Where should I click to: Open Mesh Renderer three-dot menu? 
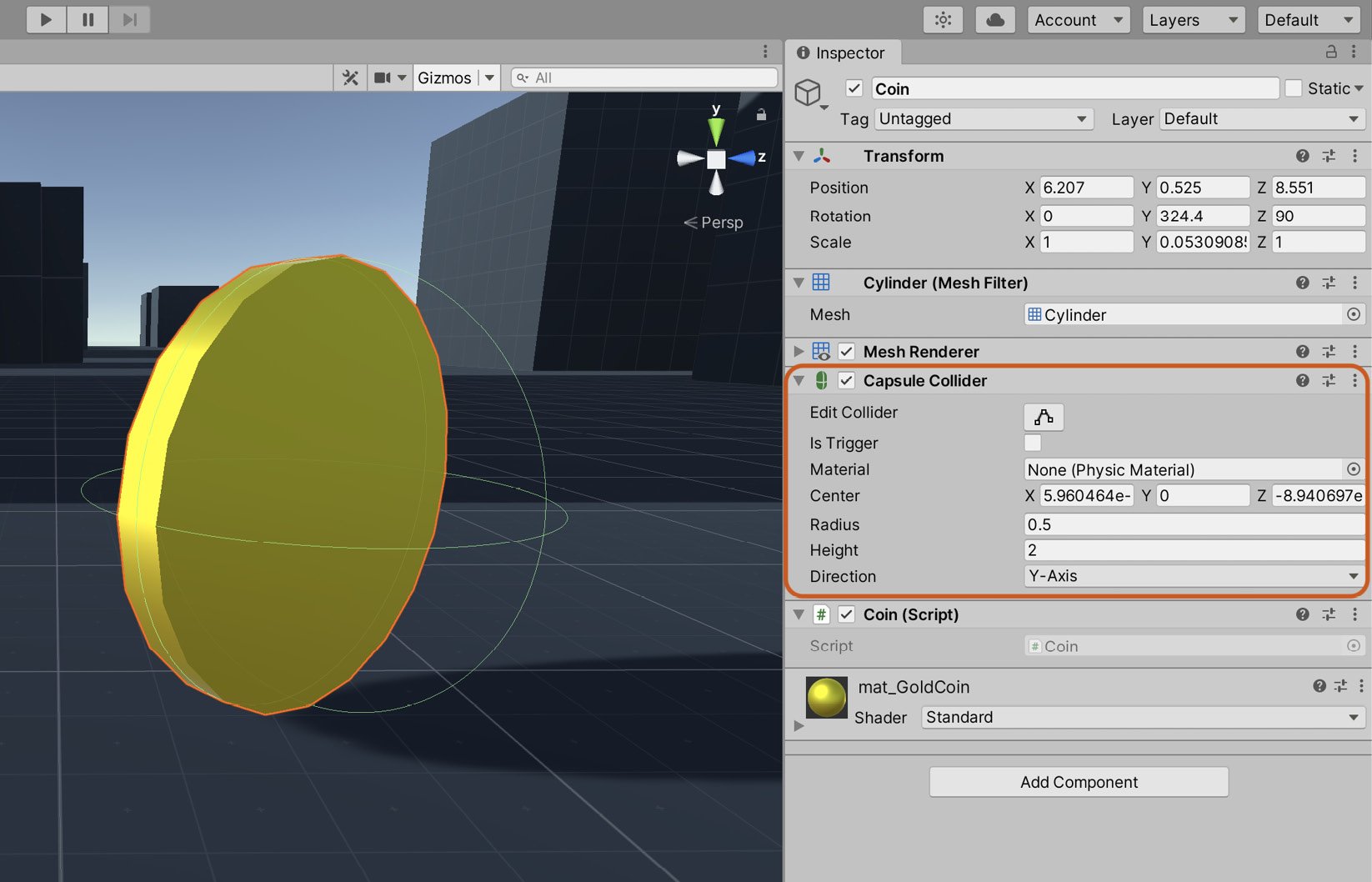click(x=1354, y=351)
